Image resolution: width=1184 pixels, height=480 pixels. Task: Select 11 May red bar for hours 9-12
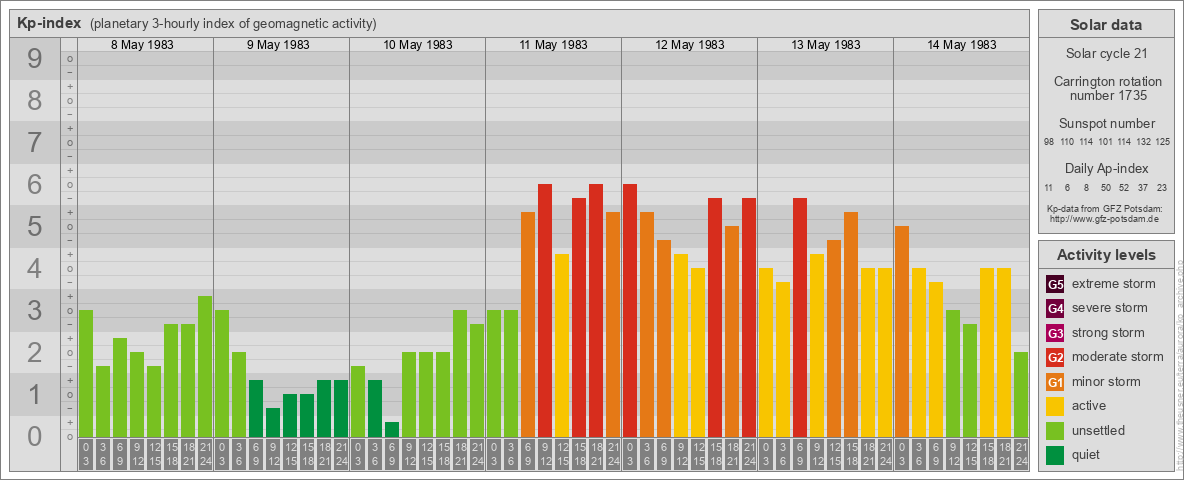pos(544,311)
